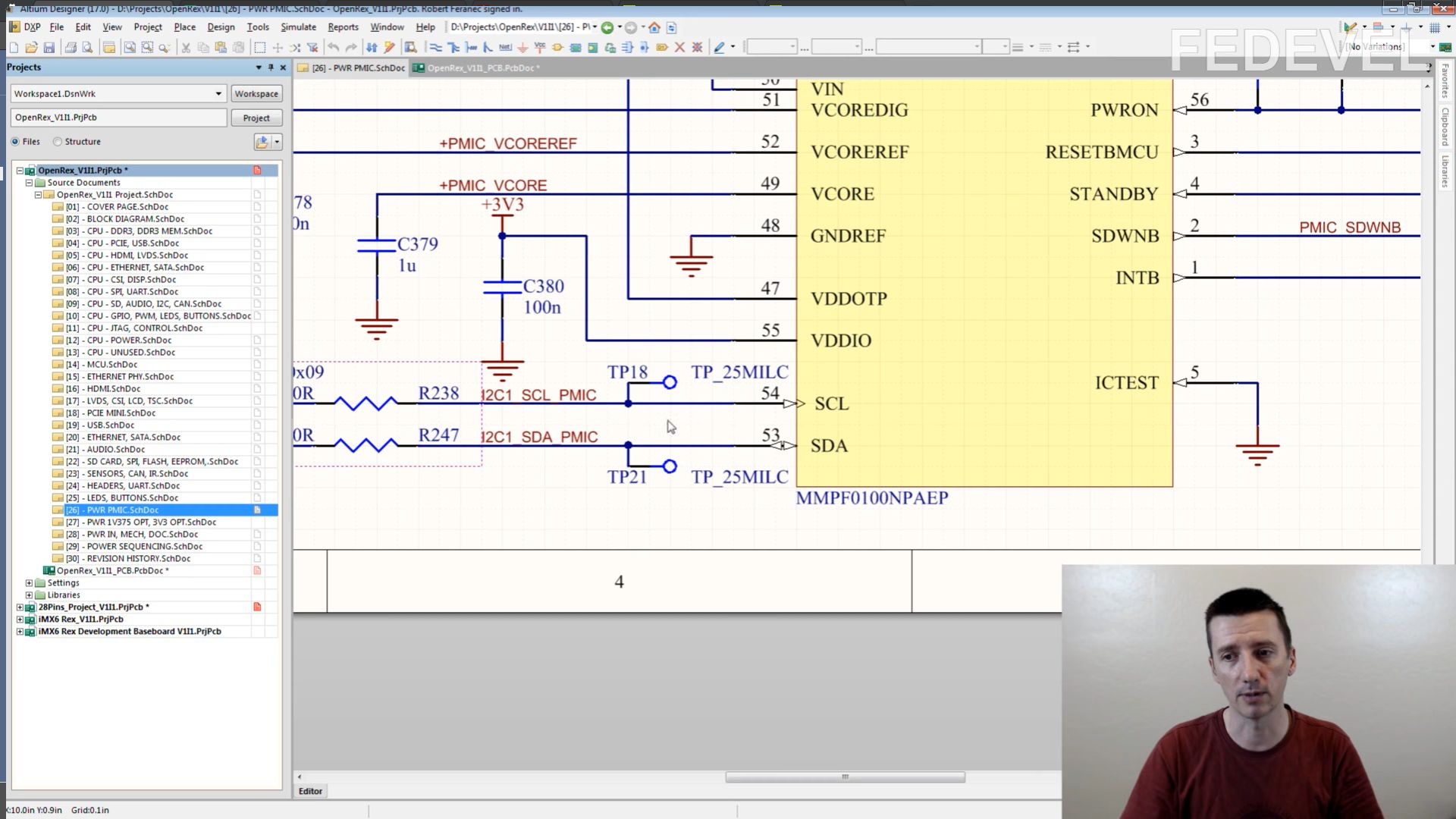Image resolution: width=1456 pixels, height=819 pixels.
Task: Click the Home navigation icon
Action: tap(654, 27)
